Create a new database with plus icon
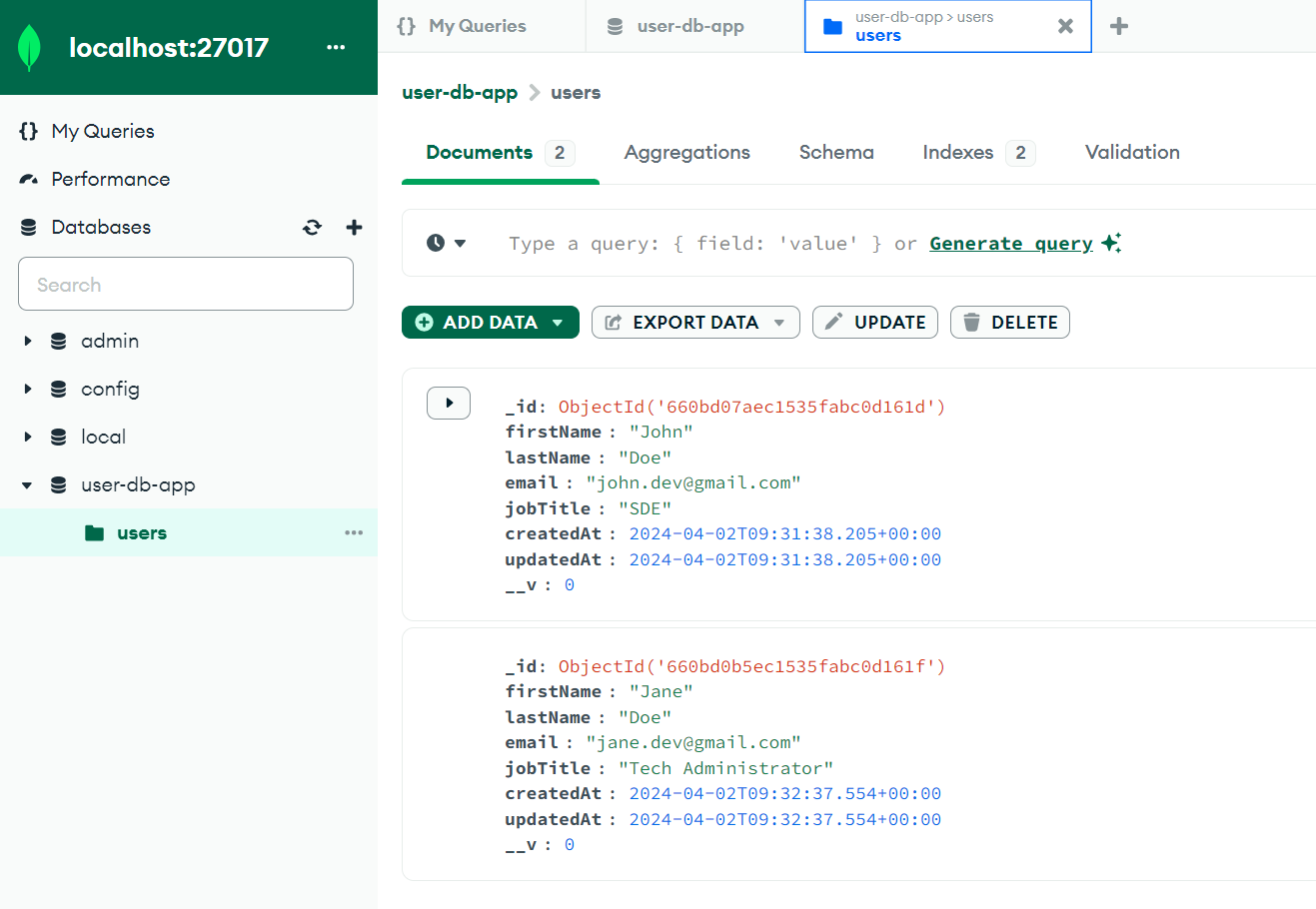Image resolution: width=1316 pixels, height=909 pixels. click(354, 228)
